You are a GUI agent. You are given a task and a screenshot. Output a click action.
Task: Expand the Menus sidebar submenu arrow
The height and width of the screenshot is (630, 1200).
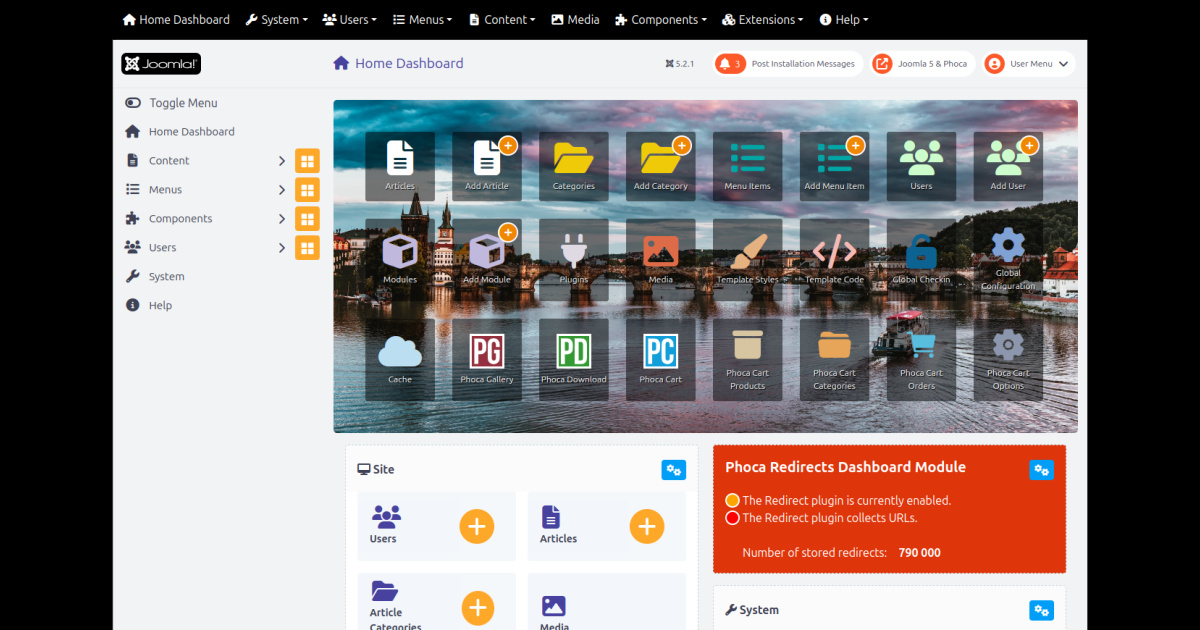coord(282,190)
